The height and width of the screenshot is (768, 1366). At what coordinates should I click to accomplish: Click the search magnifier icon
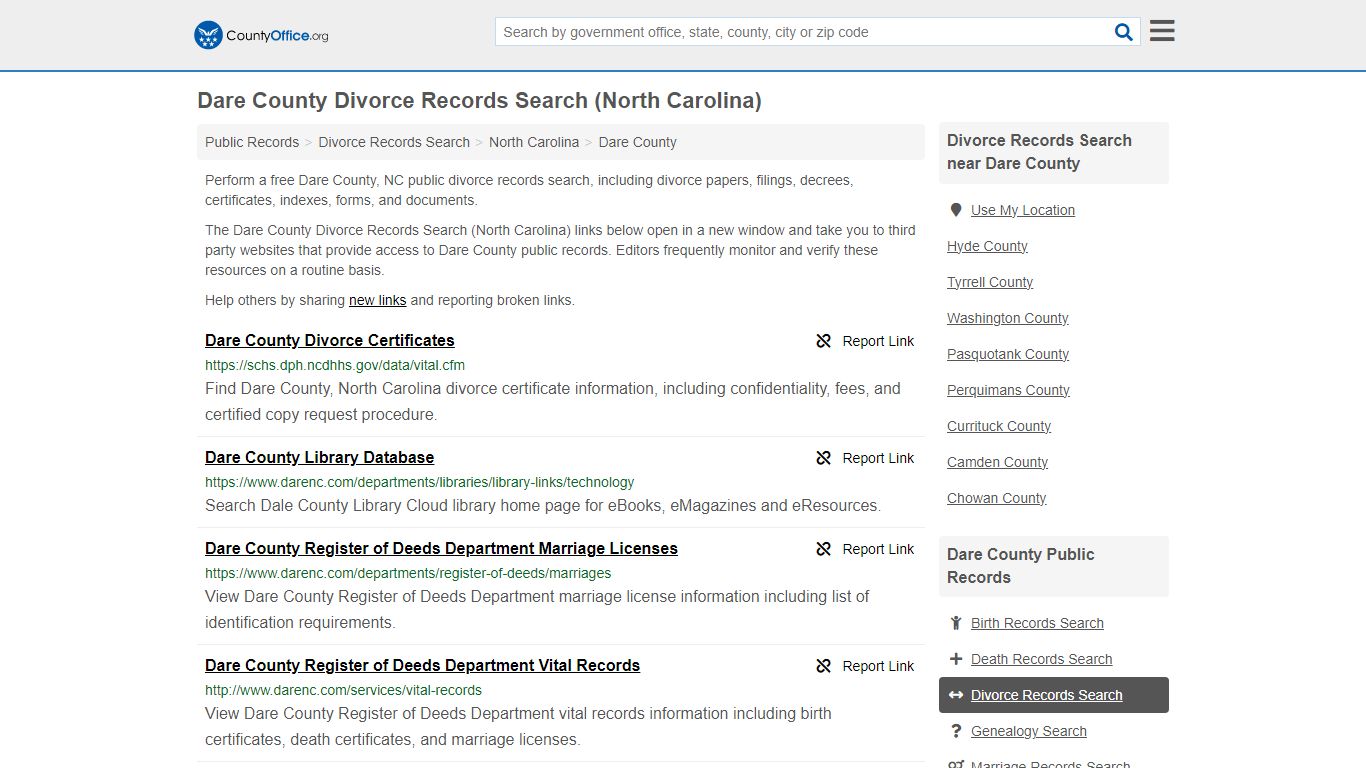click(1124, 32)
